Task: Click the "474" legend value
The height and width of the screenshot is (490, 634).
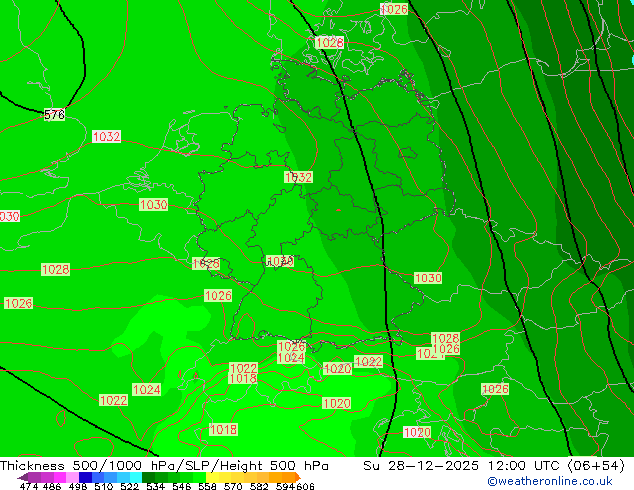Action: tap(29, 486)
